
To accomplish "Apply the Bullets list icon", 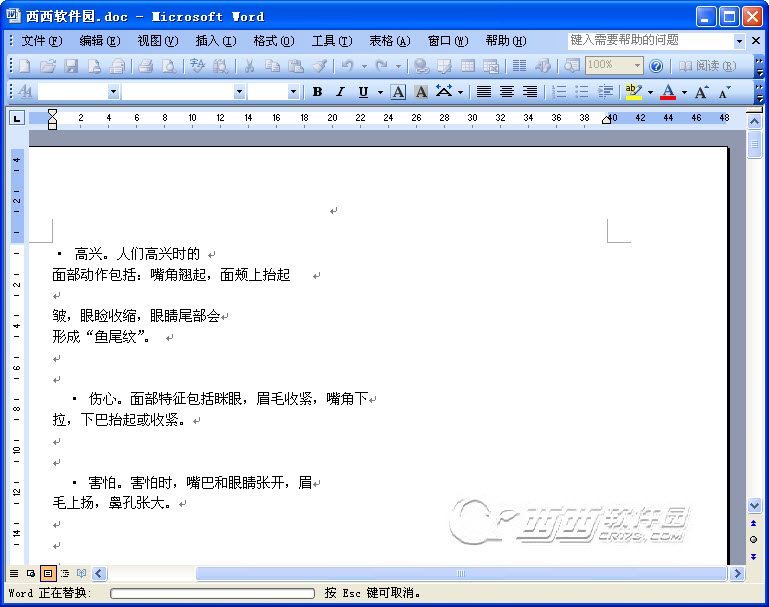I will [582, 91].
